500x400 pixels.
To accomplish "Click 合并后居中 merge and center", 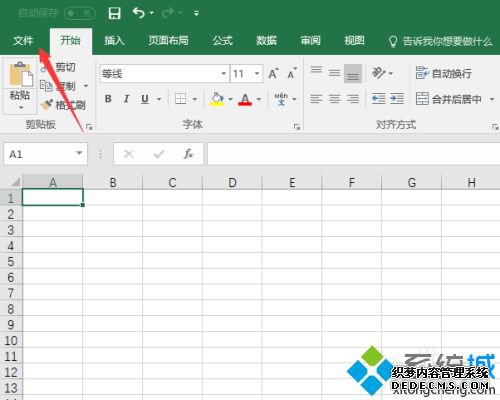I will pyautogui.click(x=449, y=99).
